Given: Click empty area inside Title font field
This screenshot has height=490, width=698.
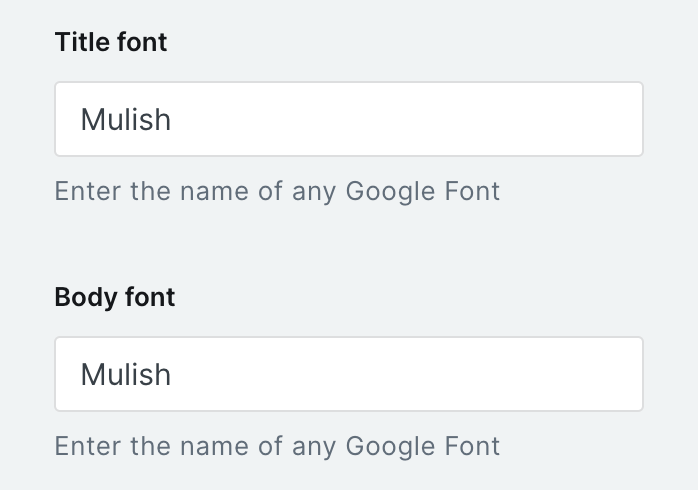Looking at the screenshot, I should click(450, 120).
